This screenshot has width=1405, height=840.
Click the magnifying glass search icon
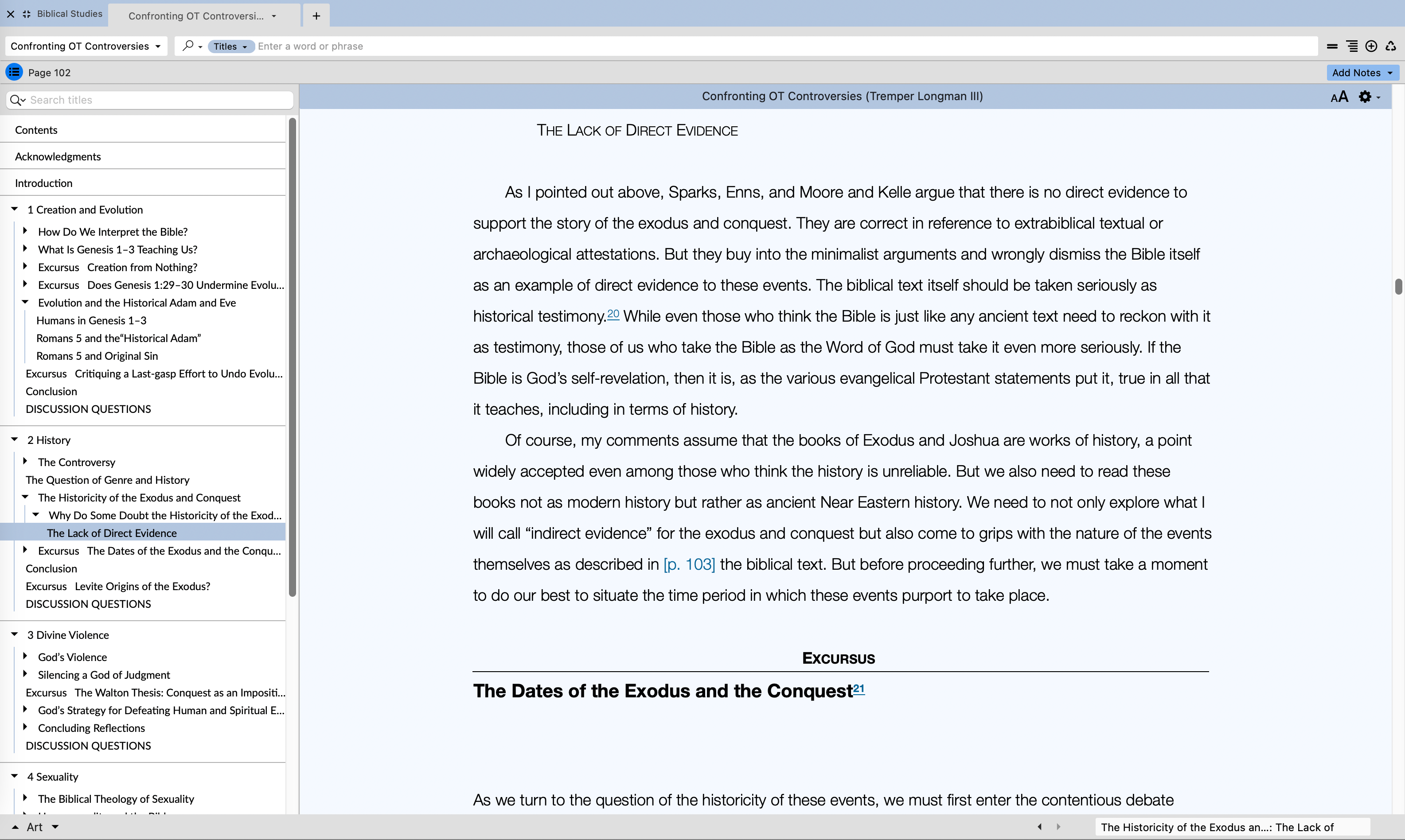point(188,46)
